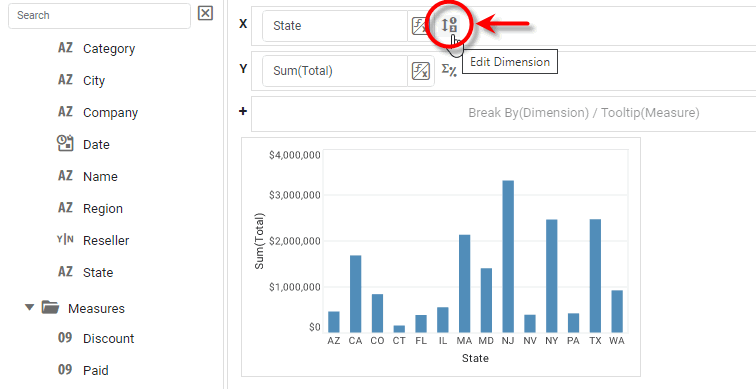Click the $2,000,000 axis label
Image resolution: width=756 pixels, height=389 pixels.
click(295, 241)
